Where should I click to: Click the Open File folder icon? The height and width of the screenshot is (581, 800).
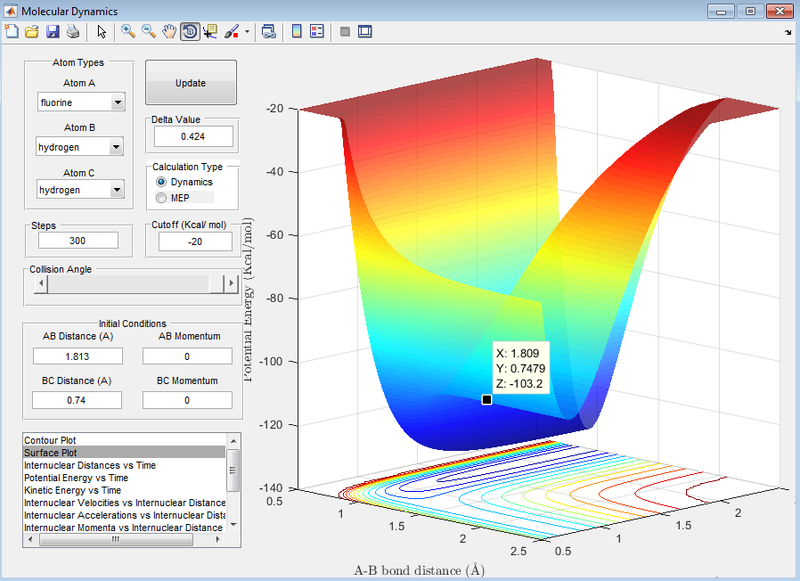pyautogui.click(x=32, y=32)
